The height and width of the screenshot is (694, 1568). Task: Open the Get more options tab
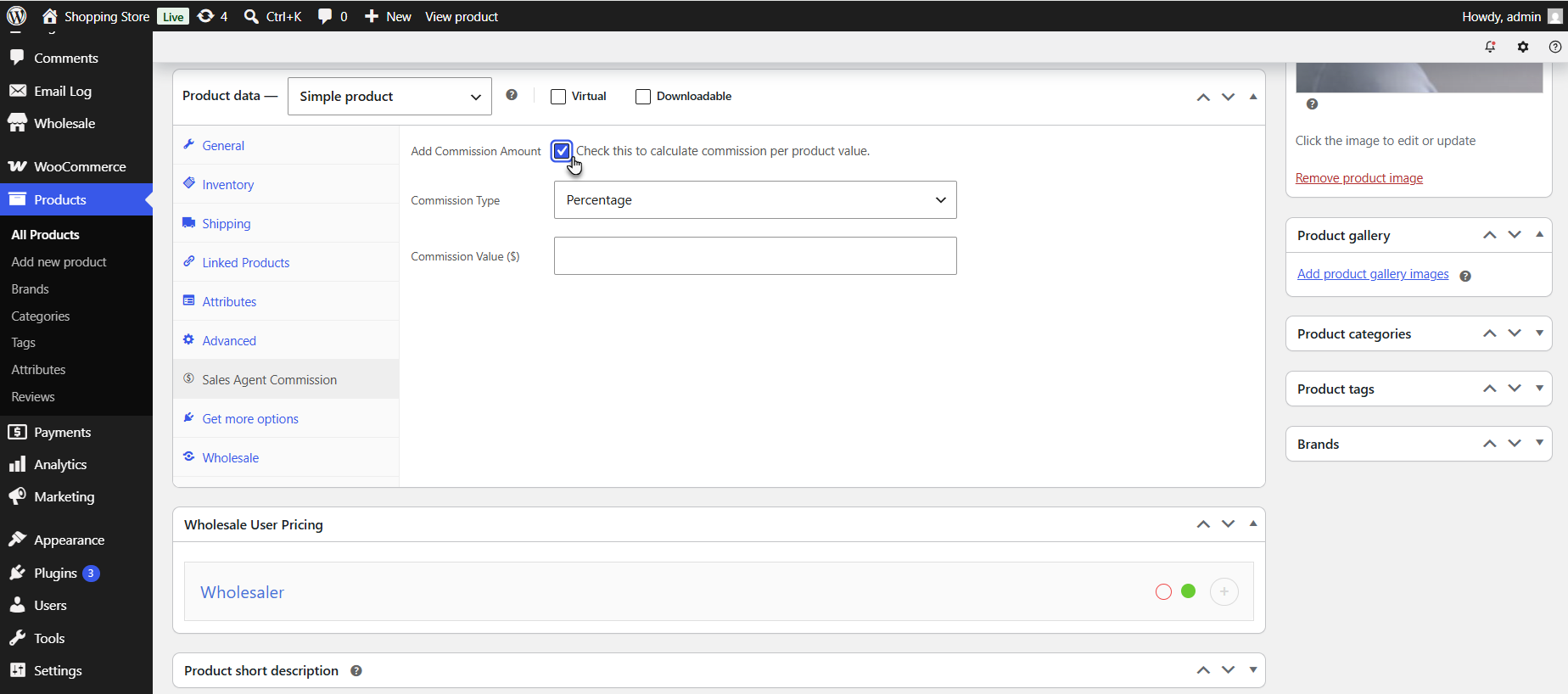point(286,418)
